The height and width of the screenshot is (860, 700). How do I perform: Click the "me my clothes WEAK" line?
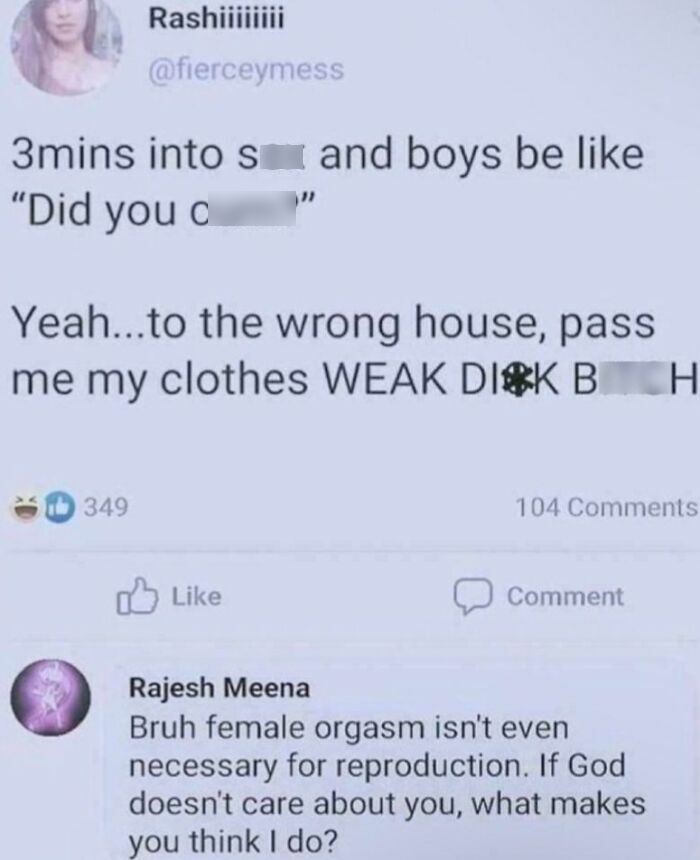(354, 380)
